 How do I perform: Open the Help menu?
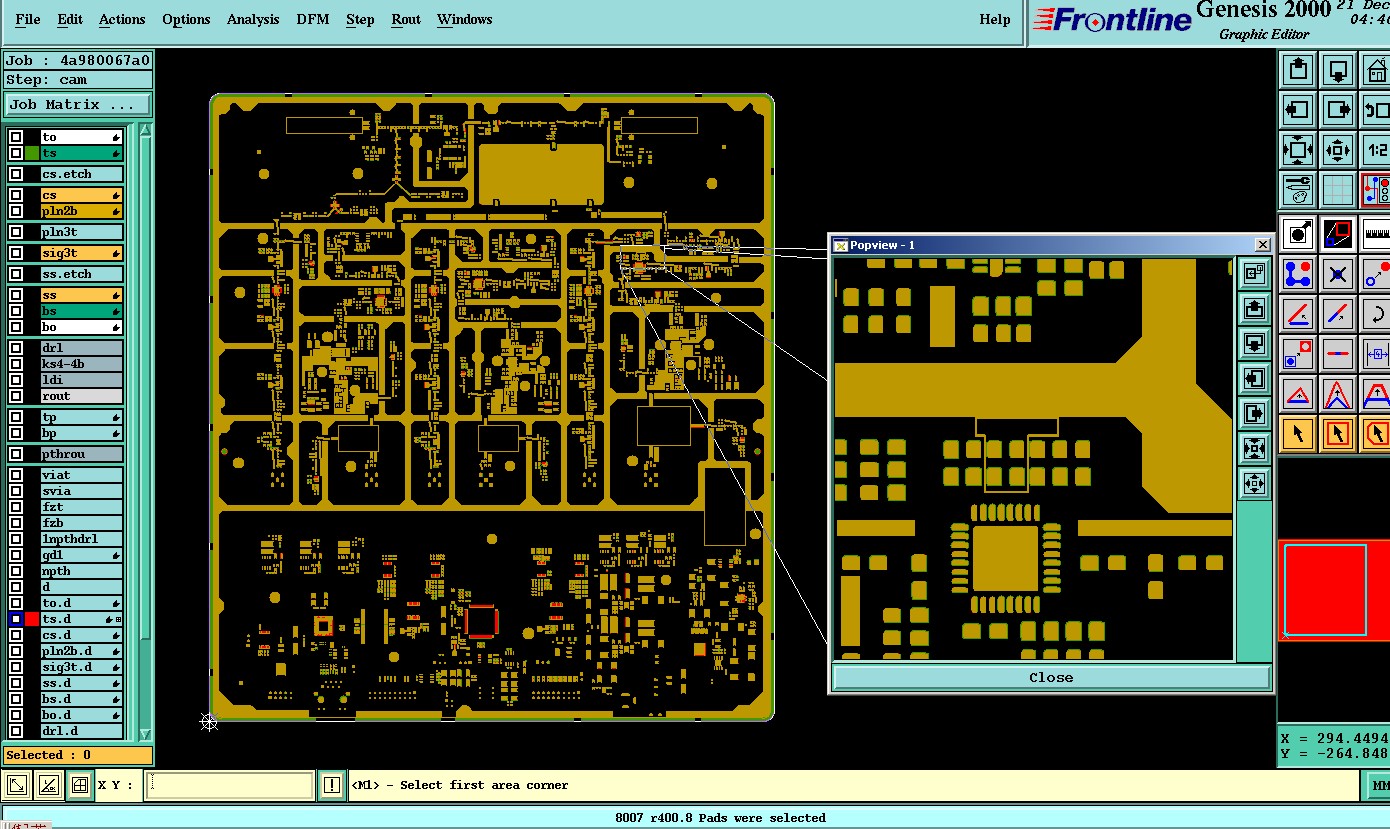(995, 19)
